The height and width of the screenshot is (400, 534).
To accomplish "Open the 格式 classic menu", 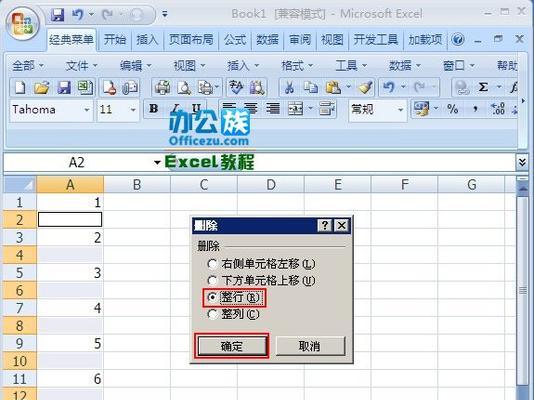I will (296, 65).
